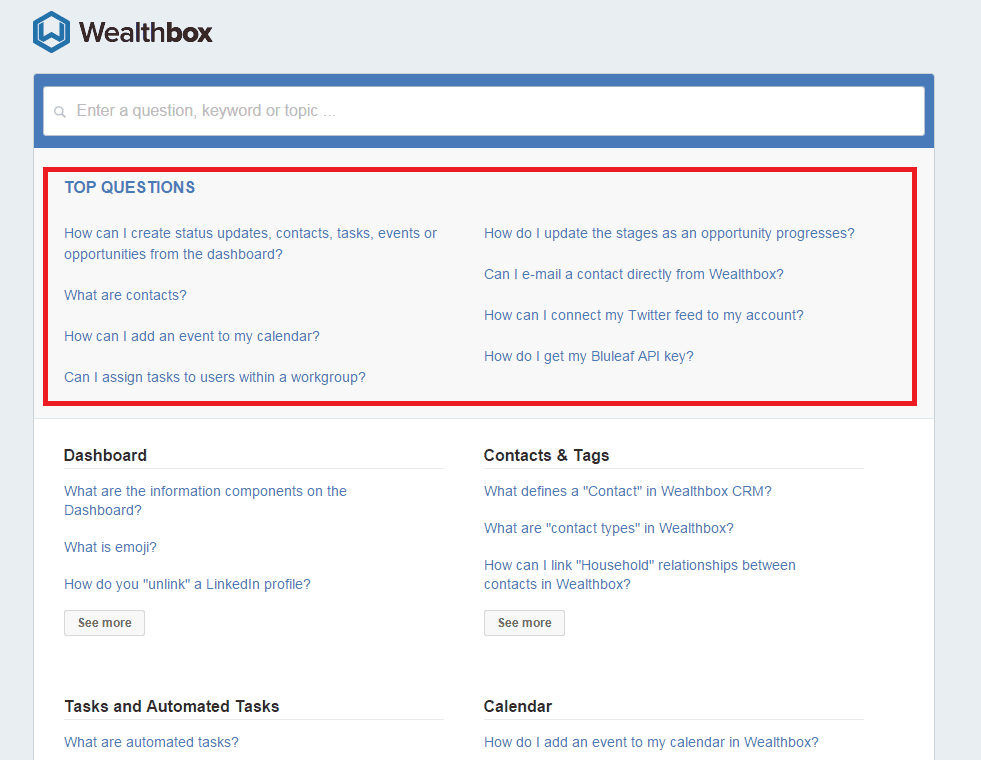Open 'How can I add an event to my calendar?'
This screenshot has width=981, height=760.
[x=191, y=336]
